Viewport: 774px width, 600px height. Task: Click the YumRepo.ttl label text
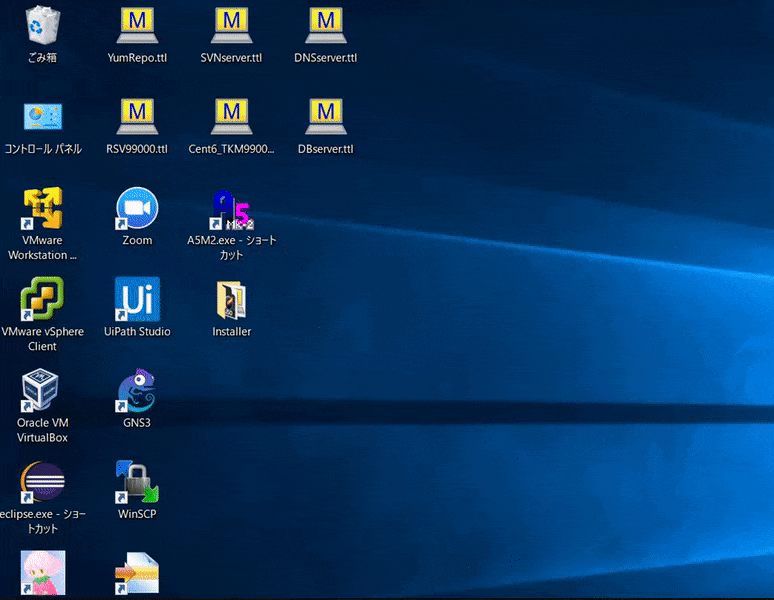(x=137, y=58)
